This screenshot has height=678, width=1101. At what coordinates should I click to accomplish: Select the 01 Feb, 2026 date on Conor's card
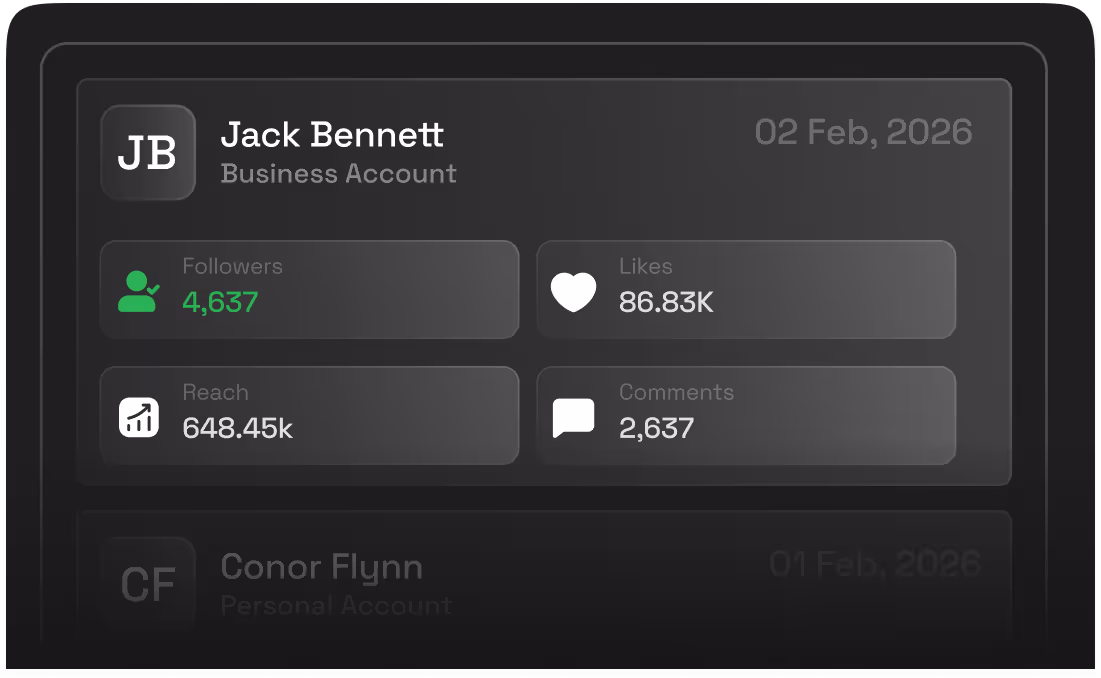pos(876,563)
